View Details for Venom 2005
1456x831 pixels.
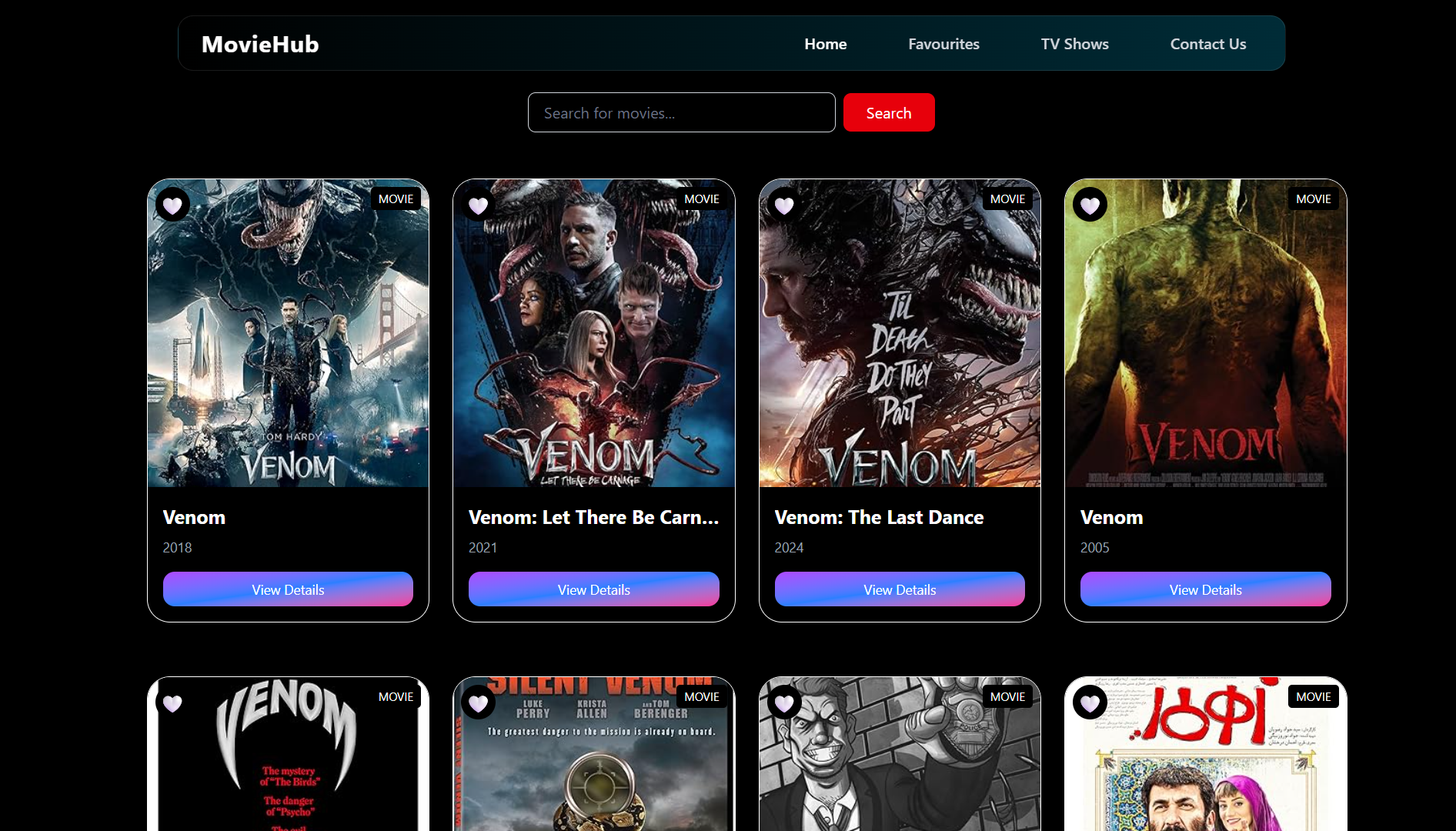[1205, 589]
